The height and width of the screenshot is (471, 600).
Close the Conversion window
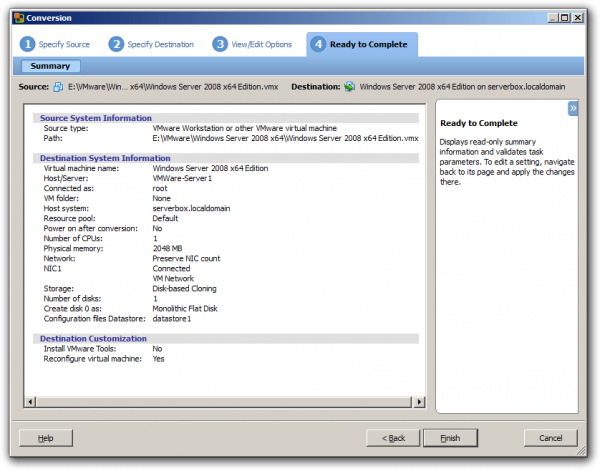tap(578, 18)
